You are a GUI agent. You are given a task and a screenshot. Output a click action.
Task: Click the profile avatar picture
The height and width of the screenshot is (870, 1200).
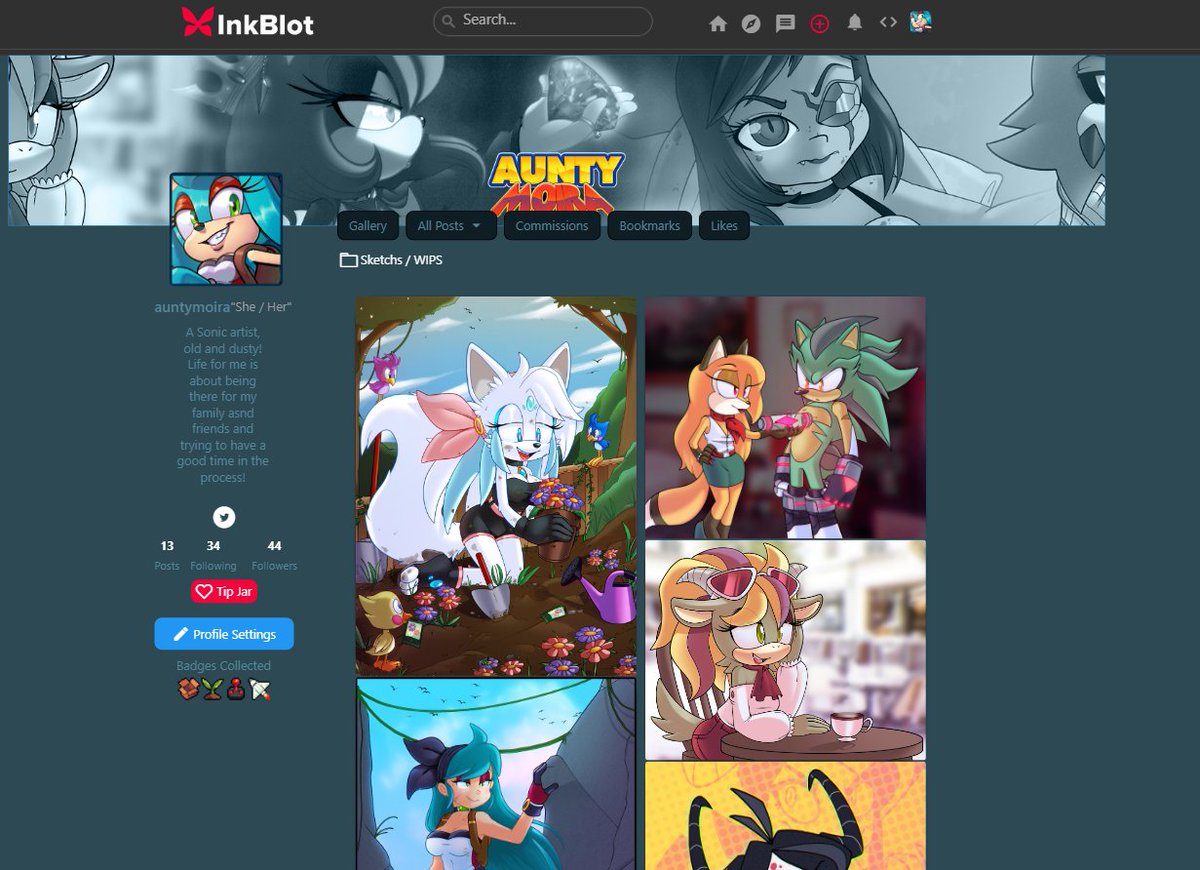point(226,230)
